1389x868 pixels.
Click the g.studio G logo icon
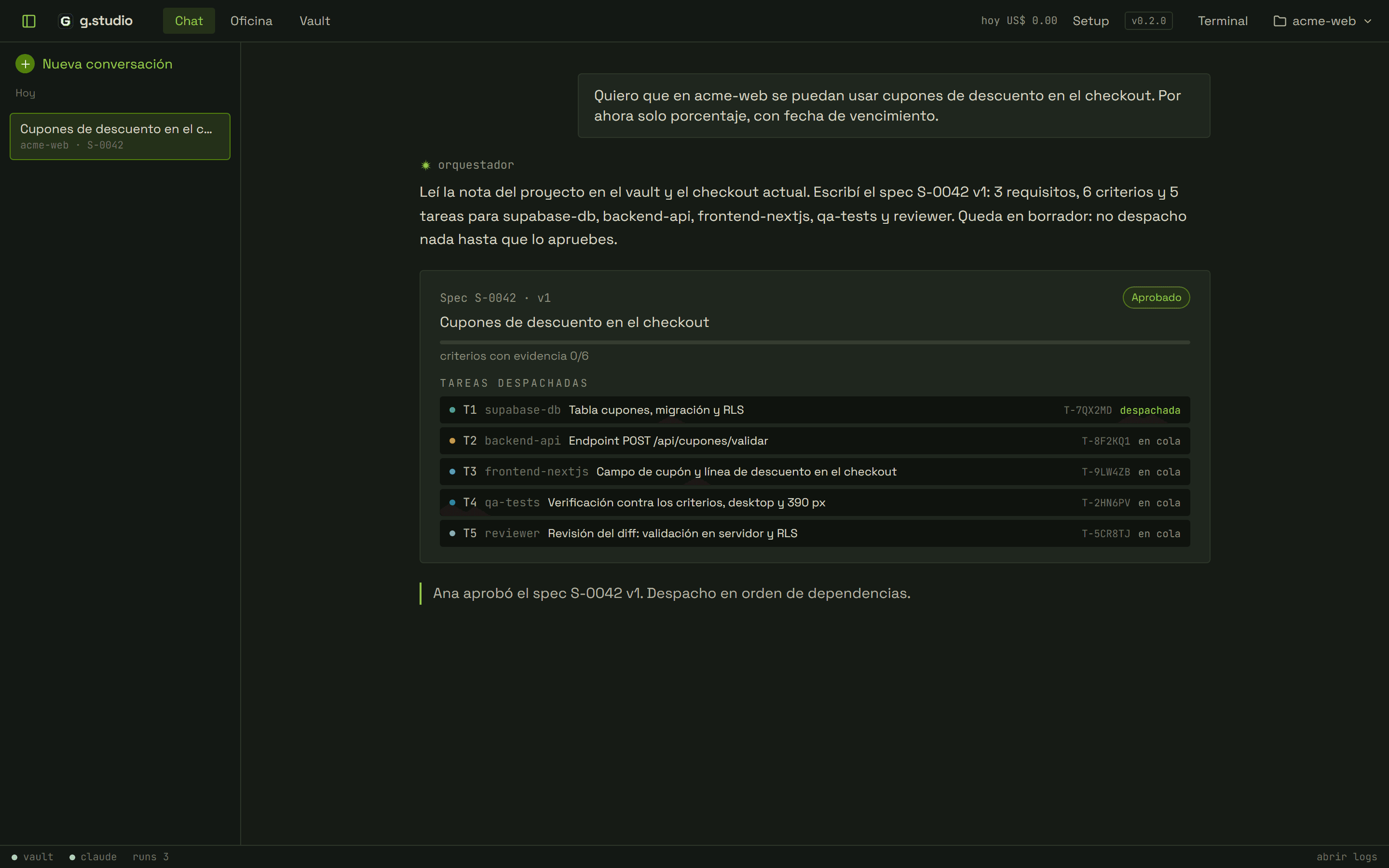point(66,21)
